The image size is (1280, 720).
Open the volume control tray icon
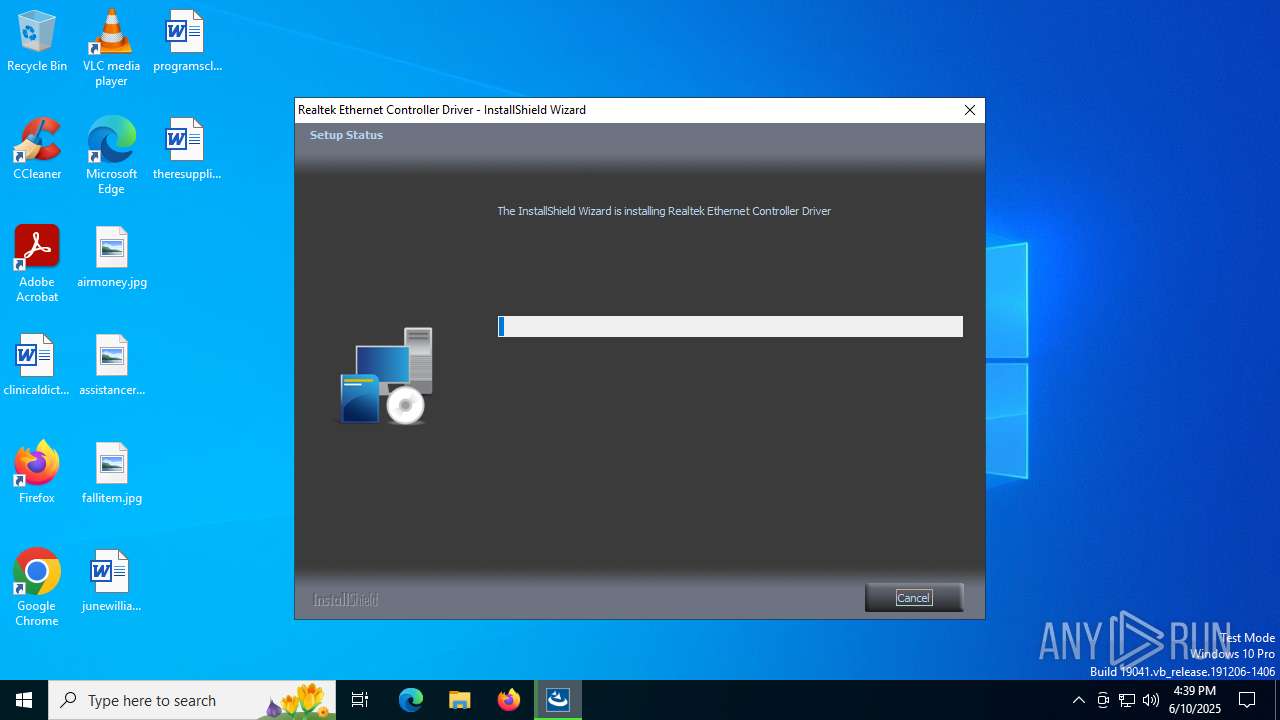tap(1151, 700)
